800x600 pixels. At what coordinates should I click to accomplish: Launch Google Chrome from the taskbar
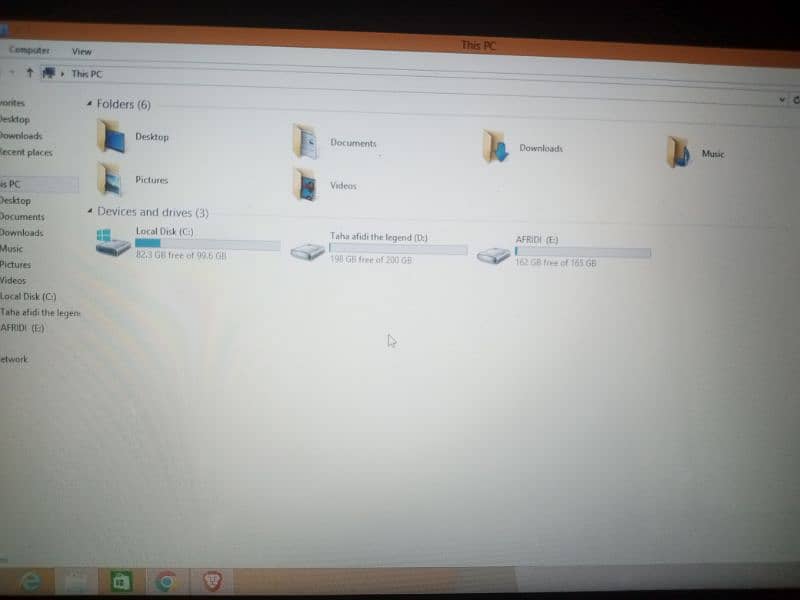(x=166, y=581)
